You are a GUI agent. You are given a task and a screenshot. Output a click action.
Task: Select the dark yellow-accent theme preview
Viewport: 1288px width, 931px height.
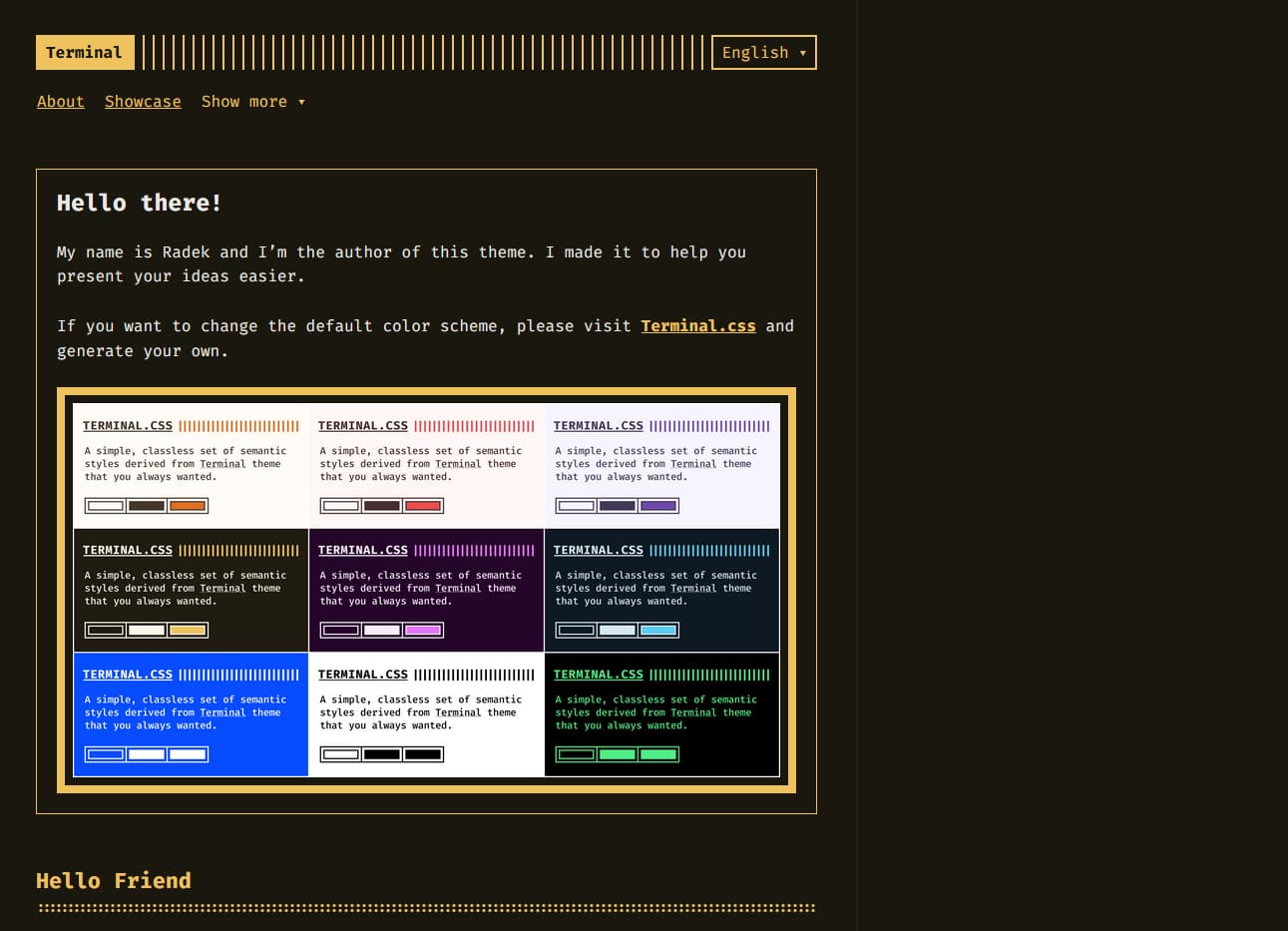click(191, 589)
